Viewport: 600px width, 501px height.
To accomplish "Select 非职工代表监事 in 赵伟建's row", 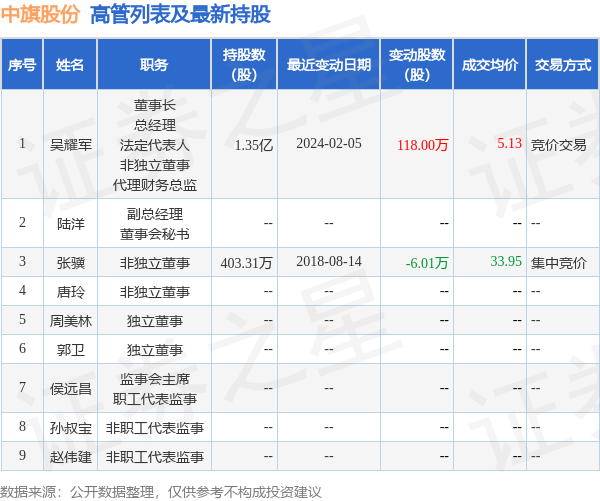I will (155, 457).
